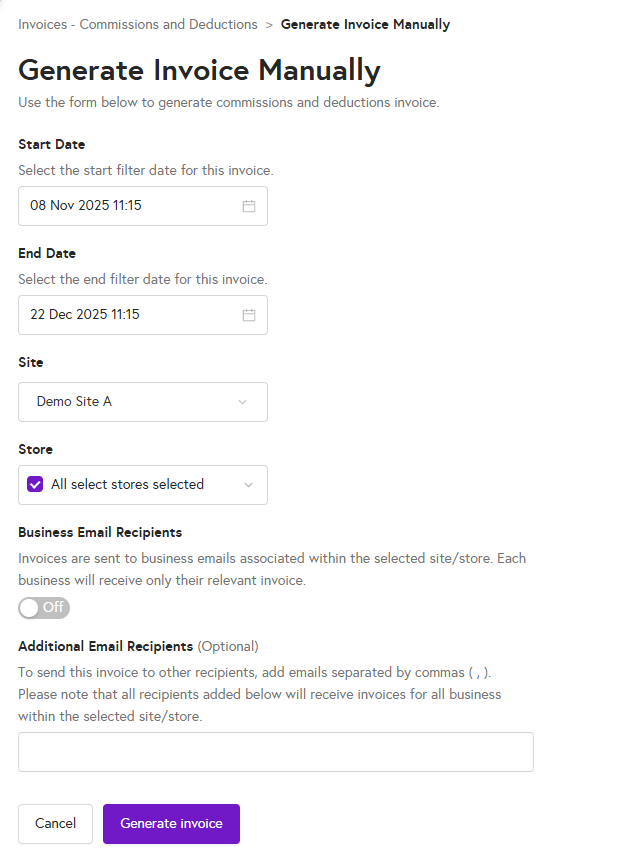This screenshot has width=626, height=861.
Task: Click the End Date field label
Action: (47, 254)
